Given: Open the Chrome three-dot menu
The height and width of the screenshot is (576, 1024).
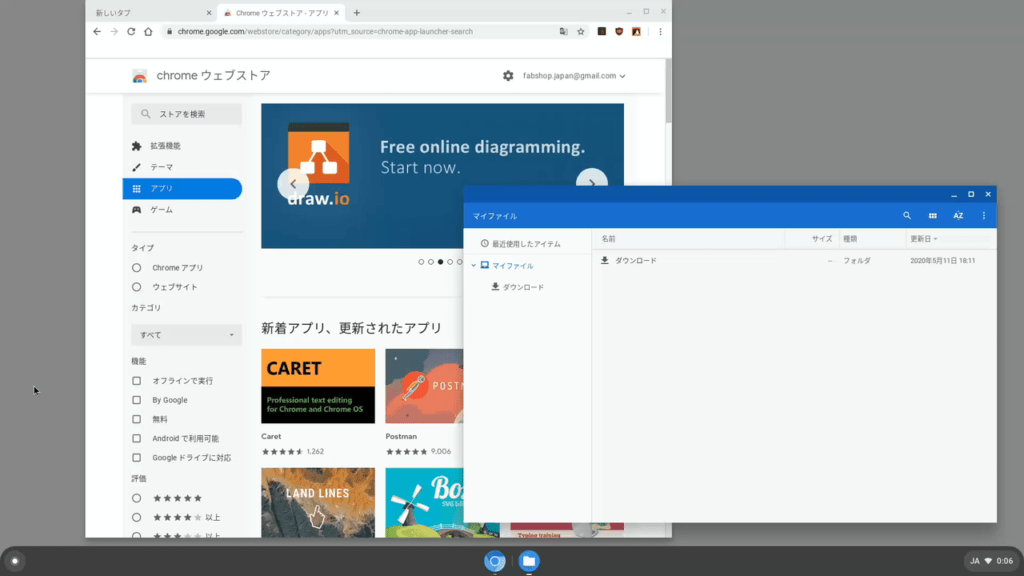Looking at the screenshot, I should pos(660,31).
